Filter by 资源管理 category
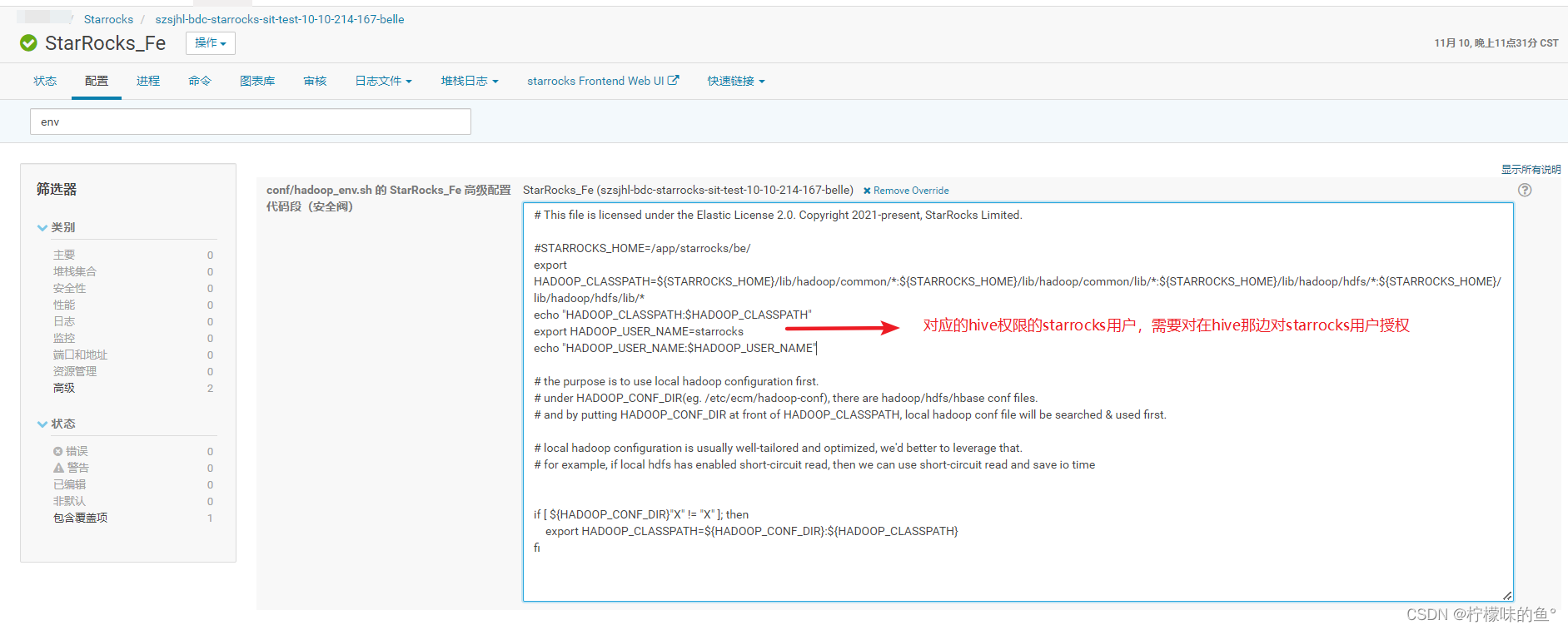This screenshot has width=1568, height=630. (75, 371)
